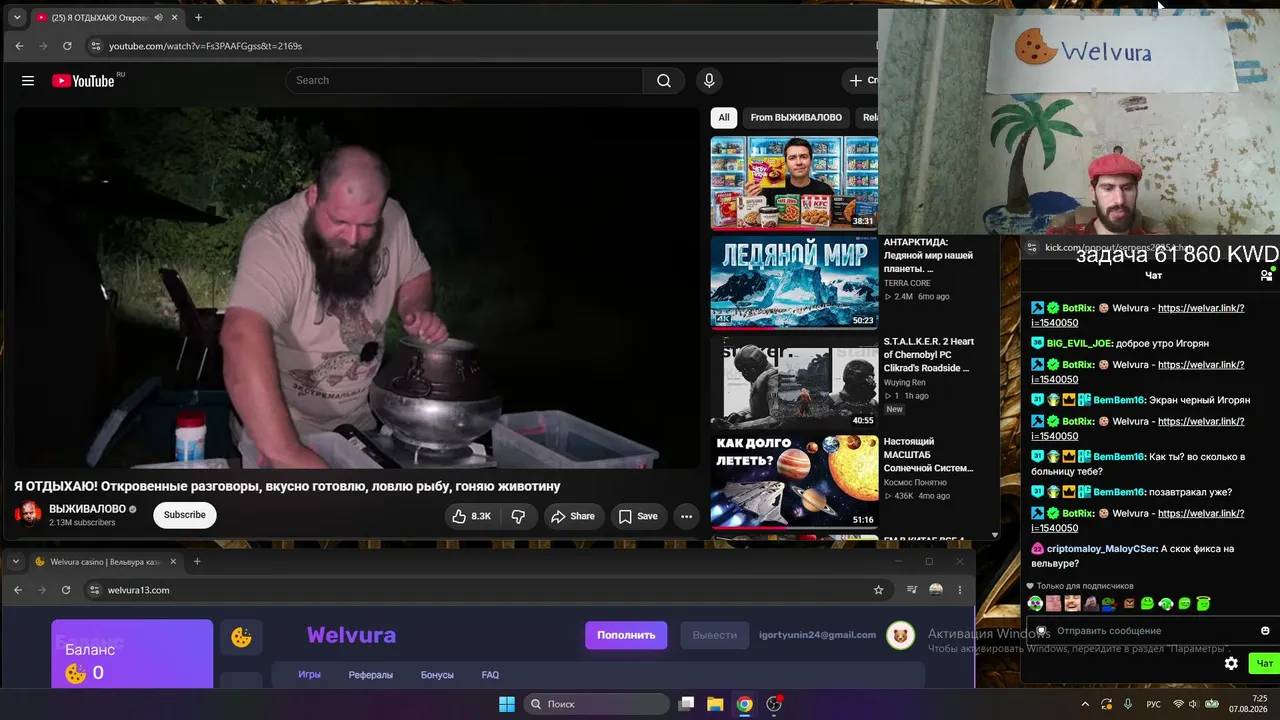Go back in the YouTube browser window
This screenshot has height=720, width=1280.
(19, 46)
